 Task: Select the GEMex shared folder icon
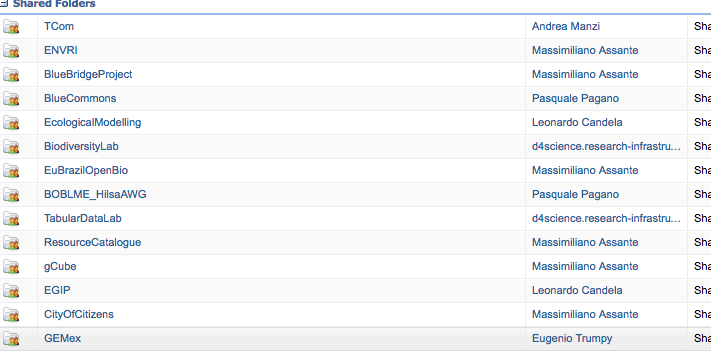pyautogui.click(x=11, y=339)
